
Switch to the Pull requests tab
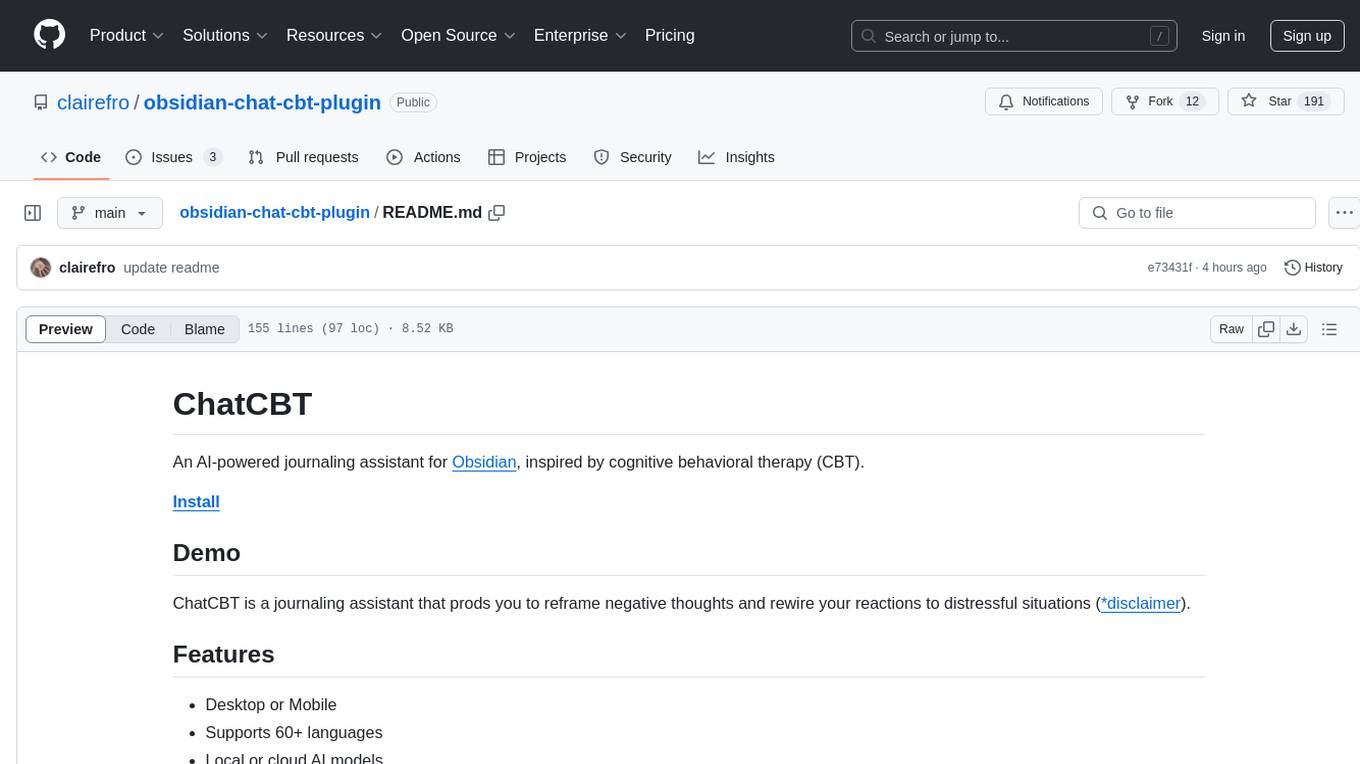coord(303,157)
